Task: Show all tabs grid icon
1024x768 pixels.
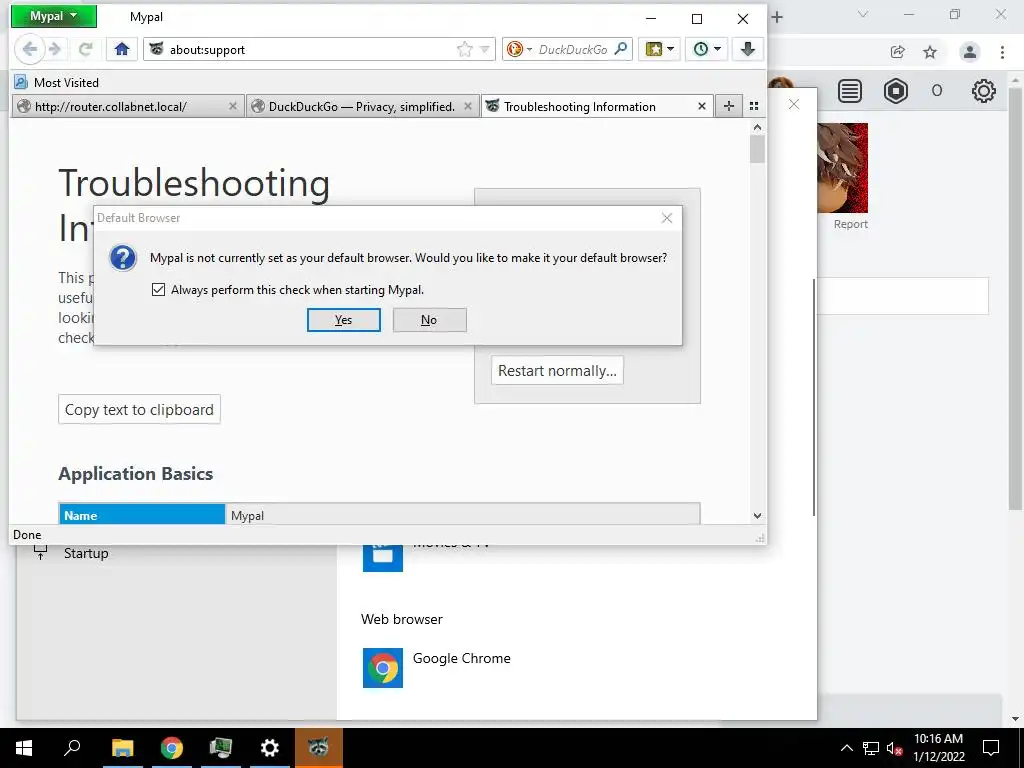Action: pos(754,106)
